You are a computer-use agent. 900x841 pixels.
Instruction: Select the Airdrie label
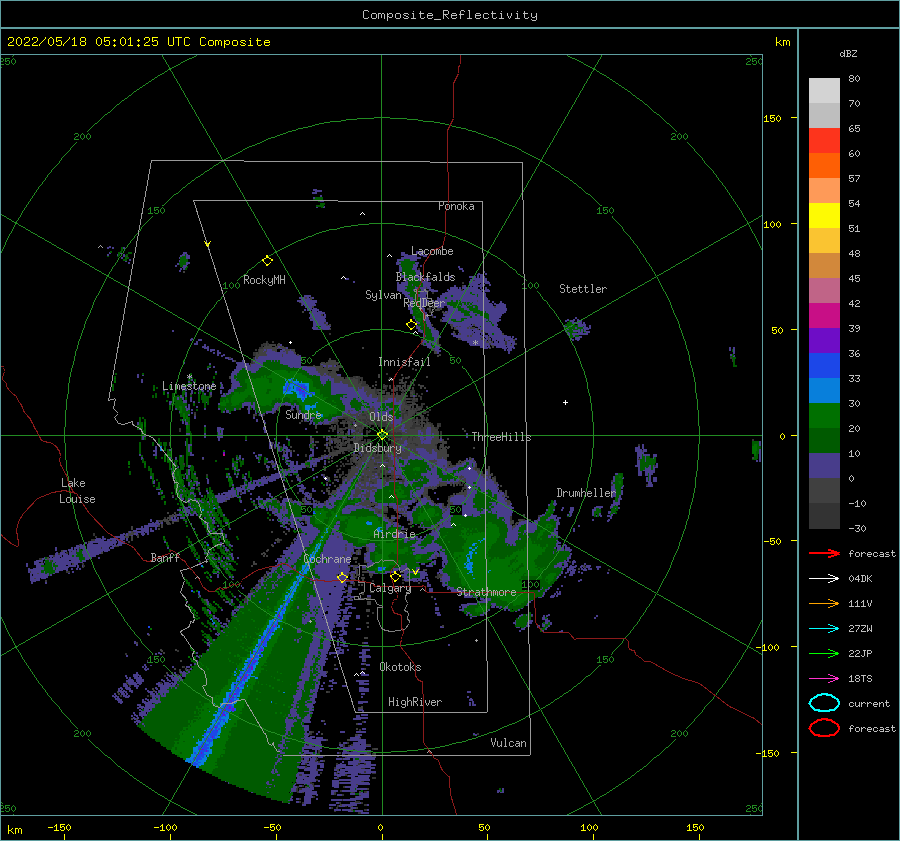tap(394, 534)
